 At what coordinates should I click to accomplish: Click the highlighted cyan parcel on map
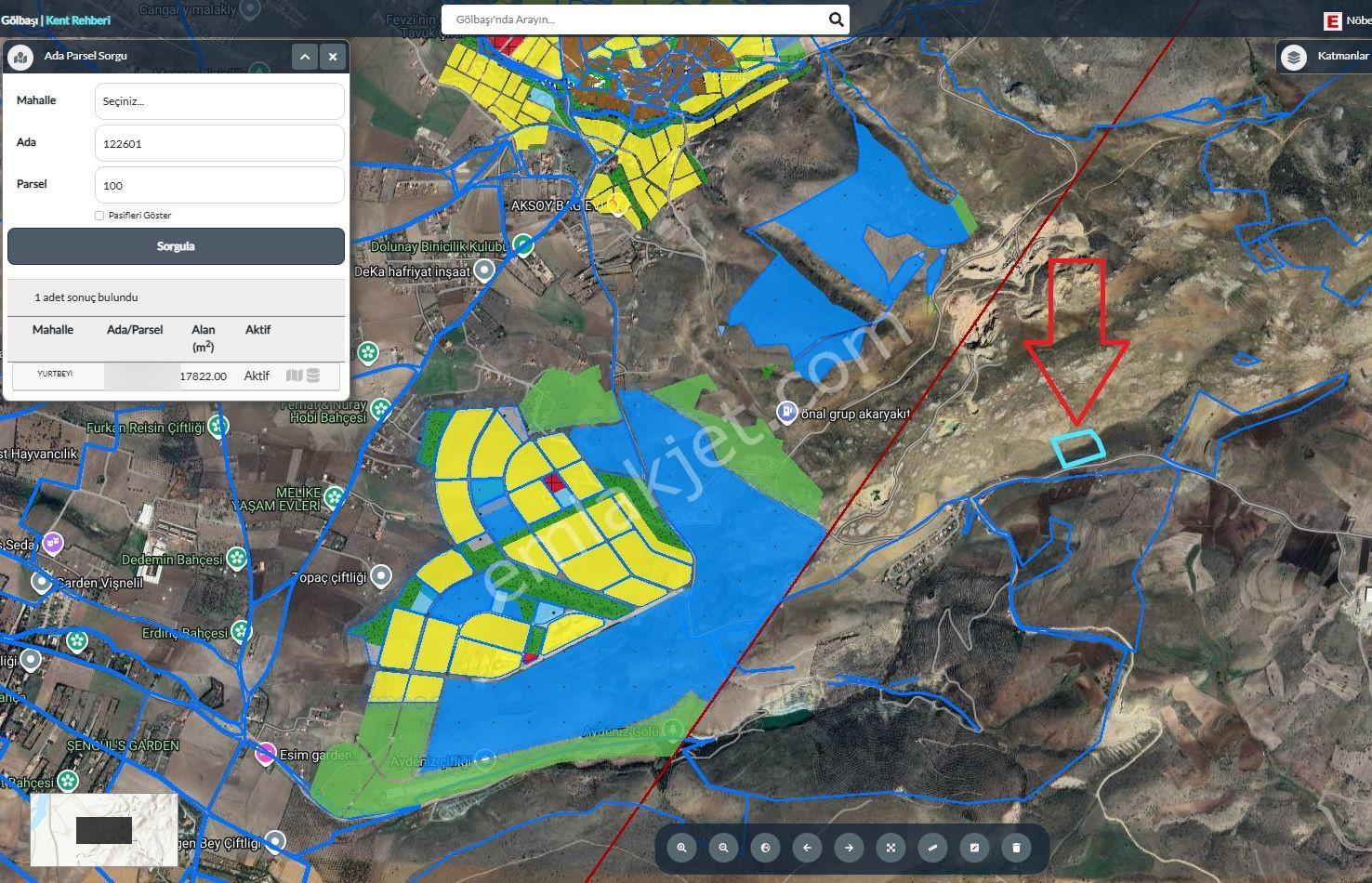[x=1078, y=447]
